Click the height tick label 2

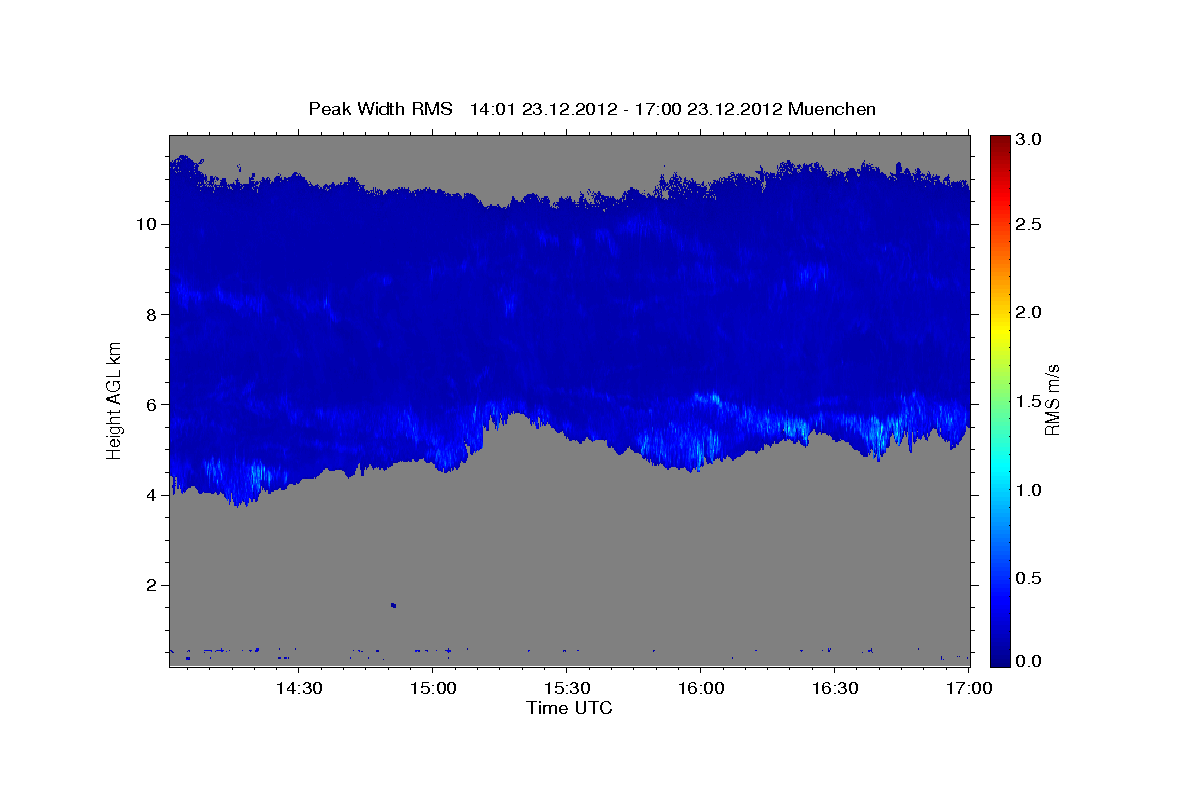(154, 585)
